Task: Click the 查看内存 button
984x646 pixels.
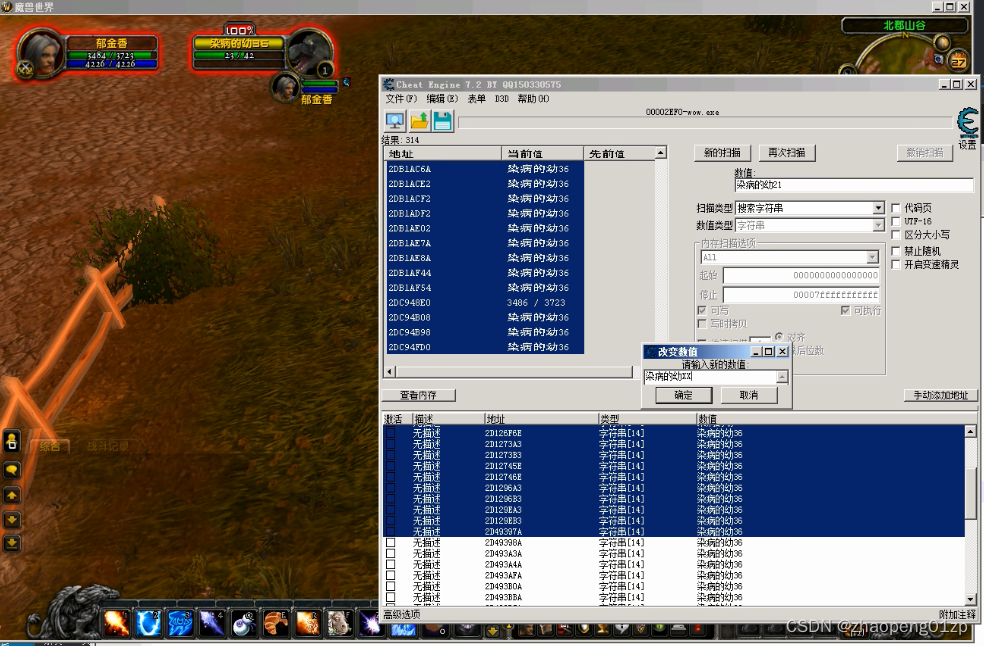Action: coord(419,395)
